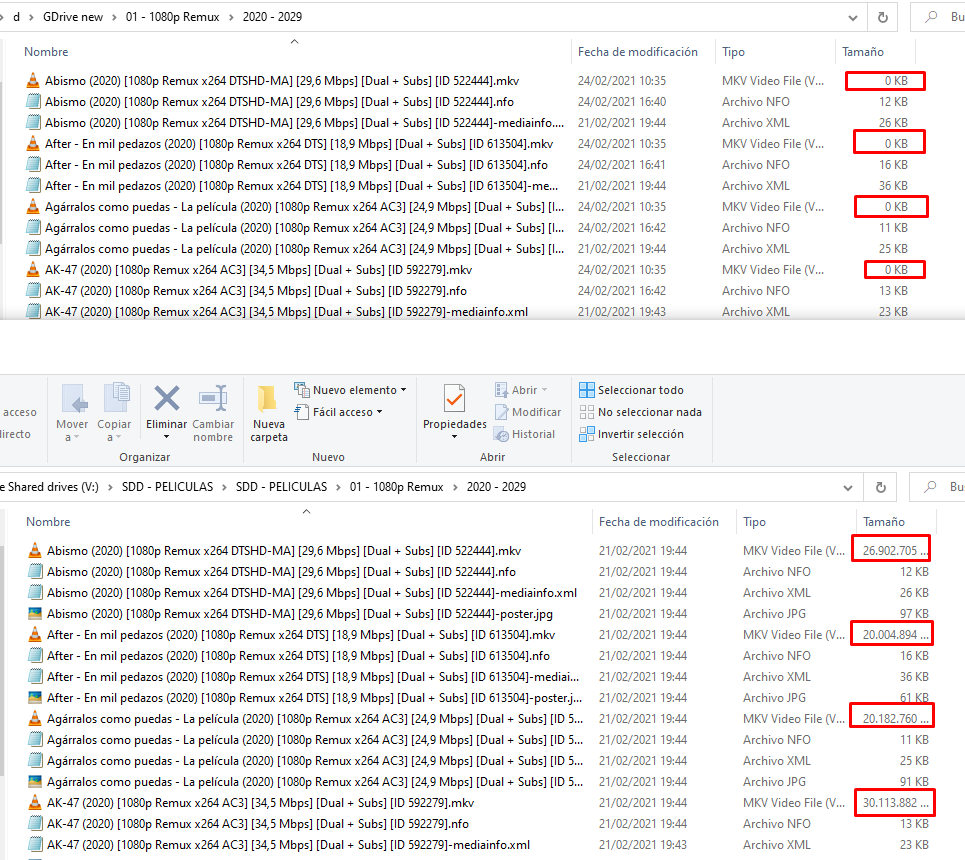Click the Historial ribbon button
Viewport: 965px width, 860px height.
(x=524, y=434)
